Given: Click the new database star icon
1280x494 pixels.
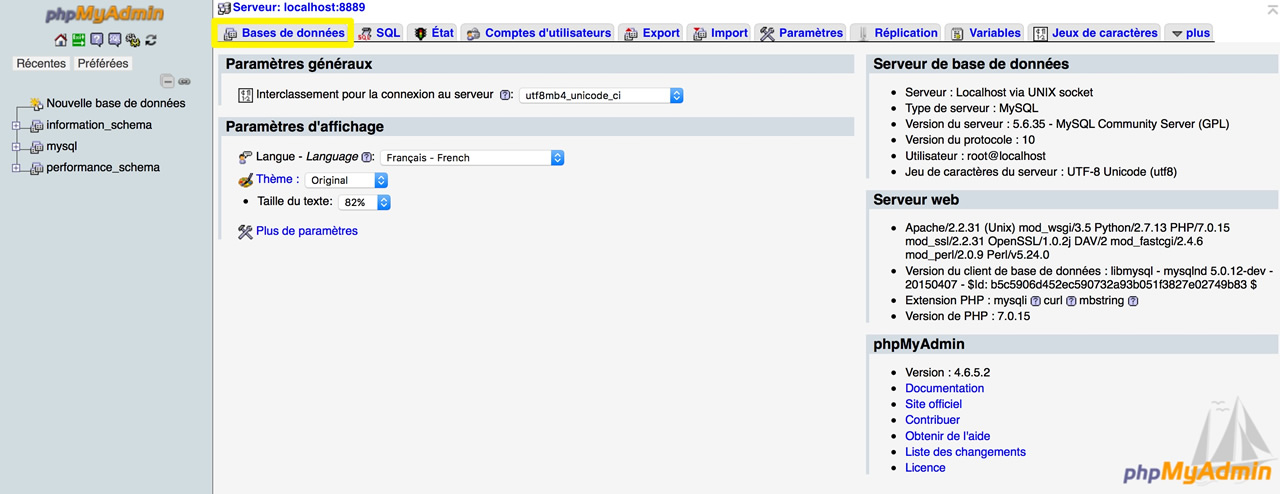Looking at the screenshot, I should point(36,103).
